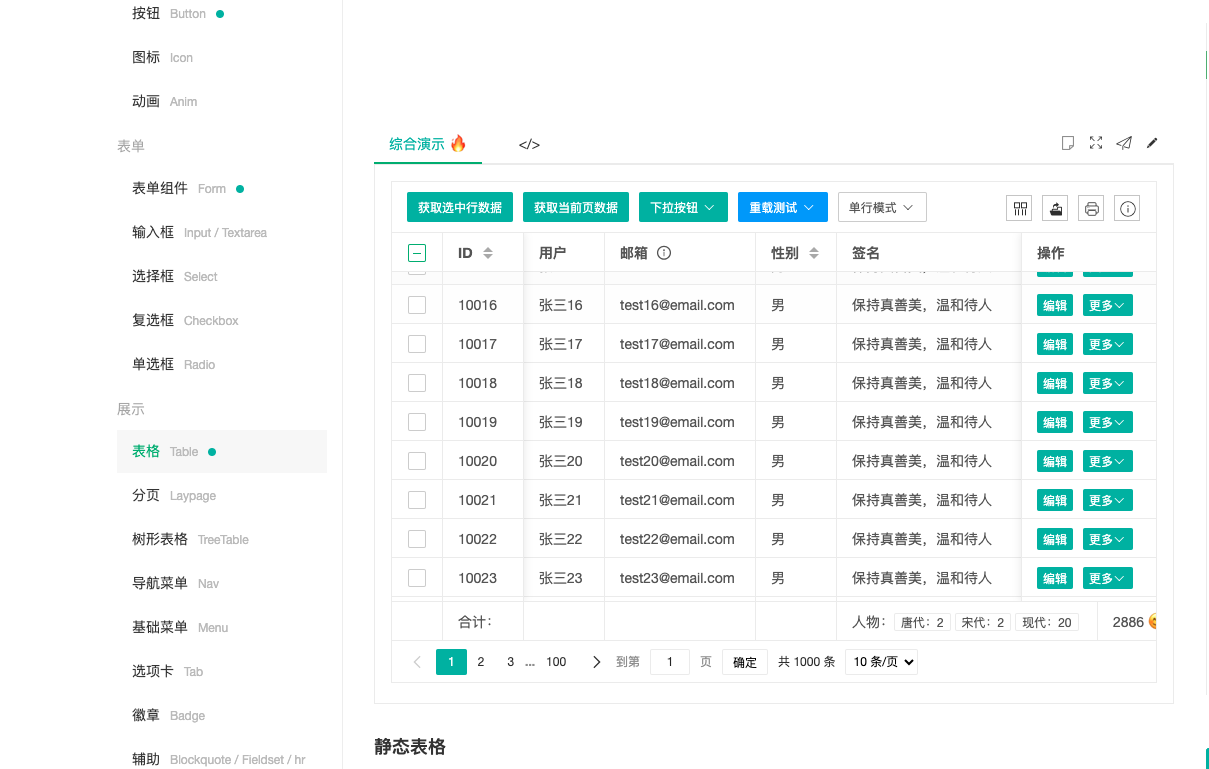
Task: Click the 确定 page jump button
Action: (745, 662)
